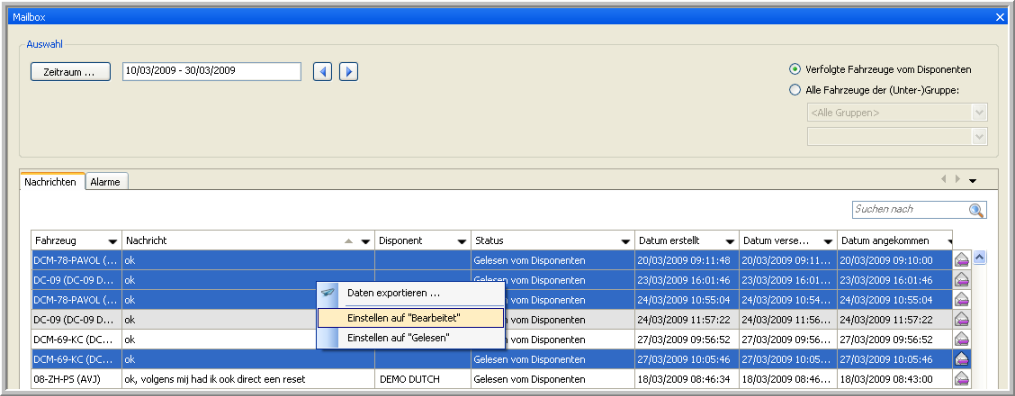Viewport: 1015px width, 396px height.
Task: Open the Datum verse... column filter dropdown
Action: tap(828, 241)
